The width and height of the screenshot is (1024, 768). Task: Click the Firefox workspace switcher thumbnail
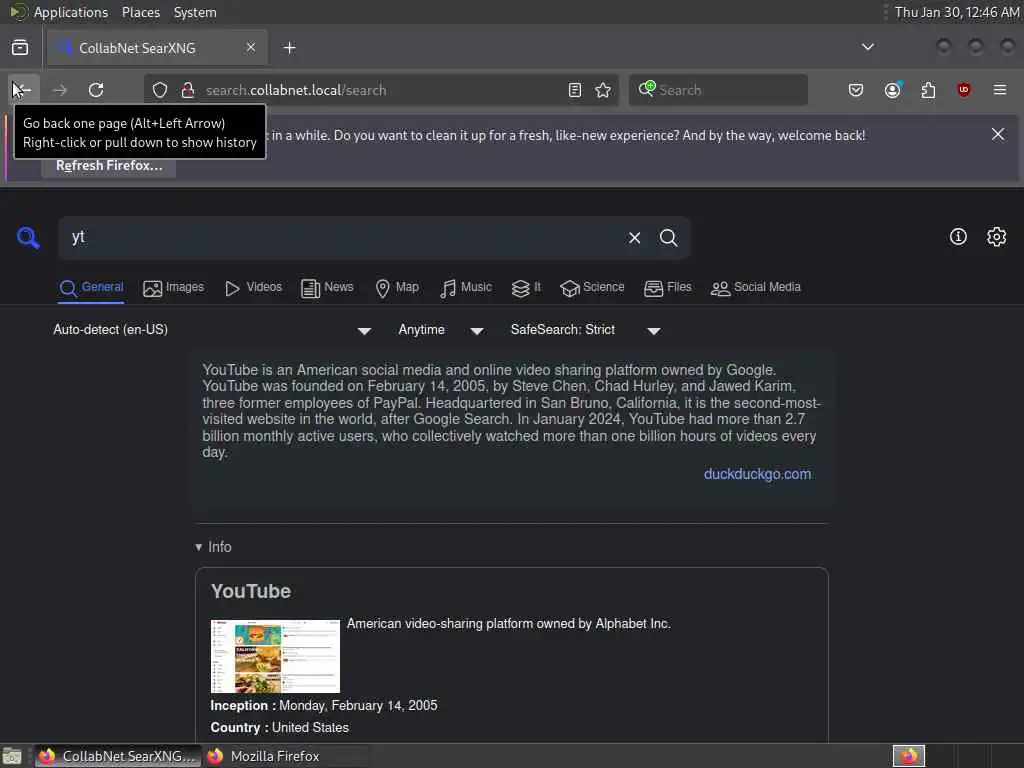pyautogui.click(x=908, y=756)
